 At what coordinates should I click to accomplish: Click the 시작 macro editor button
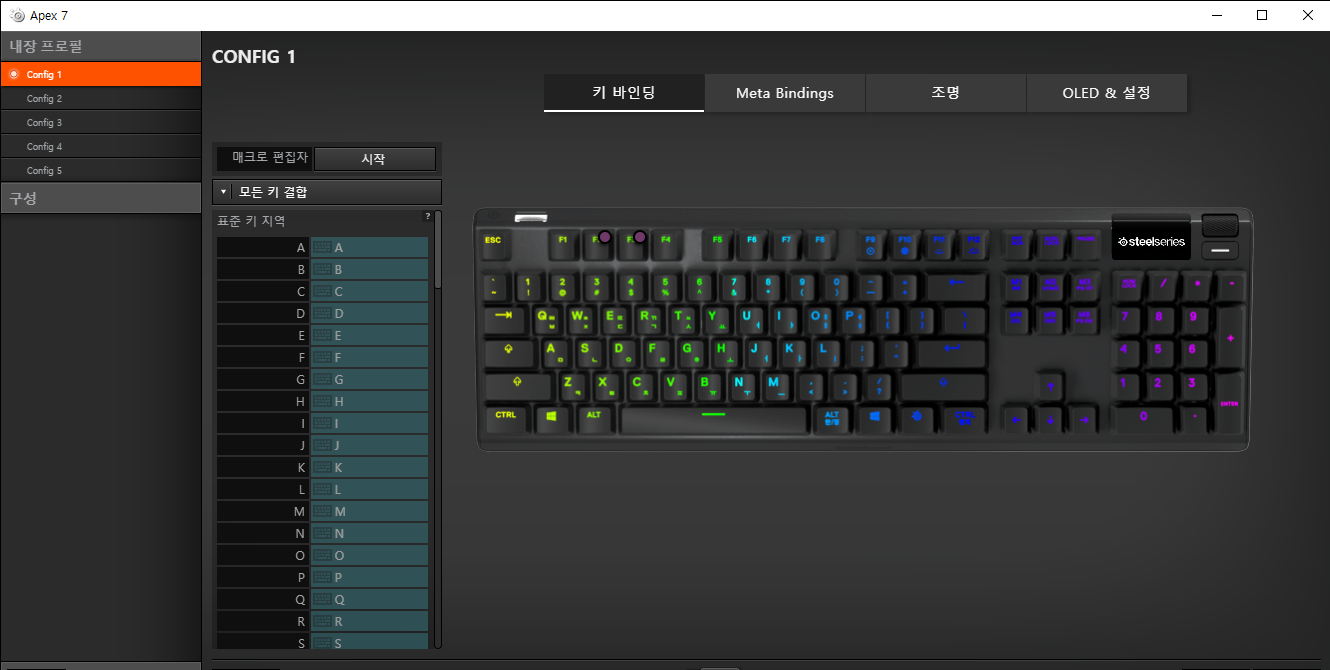tap(374, 159)
